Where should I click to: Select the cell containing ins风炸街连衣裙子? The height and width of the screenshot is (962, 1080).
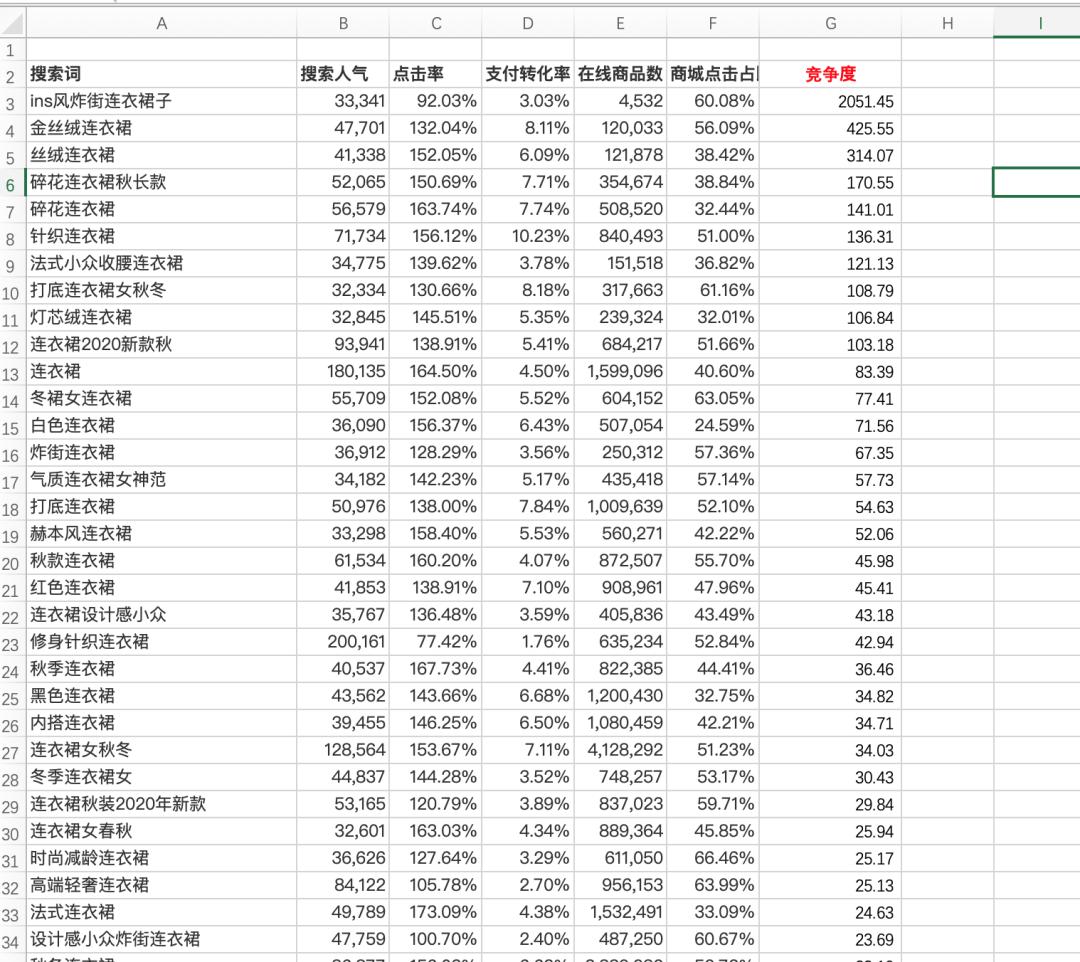click(x=161, y=100)
